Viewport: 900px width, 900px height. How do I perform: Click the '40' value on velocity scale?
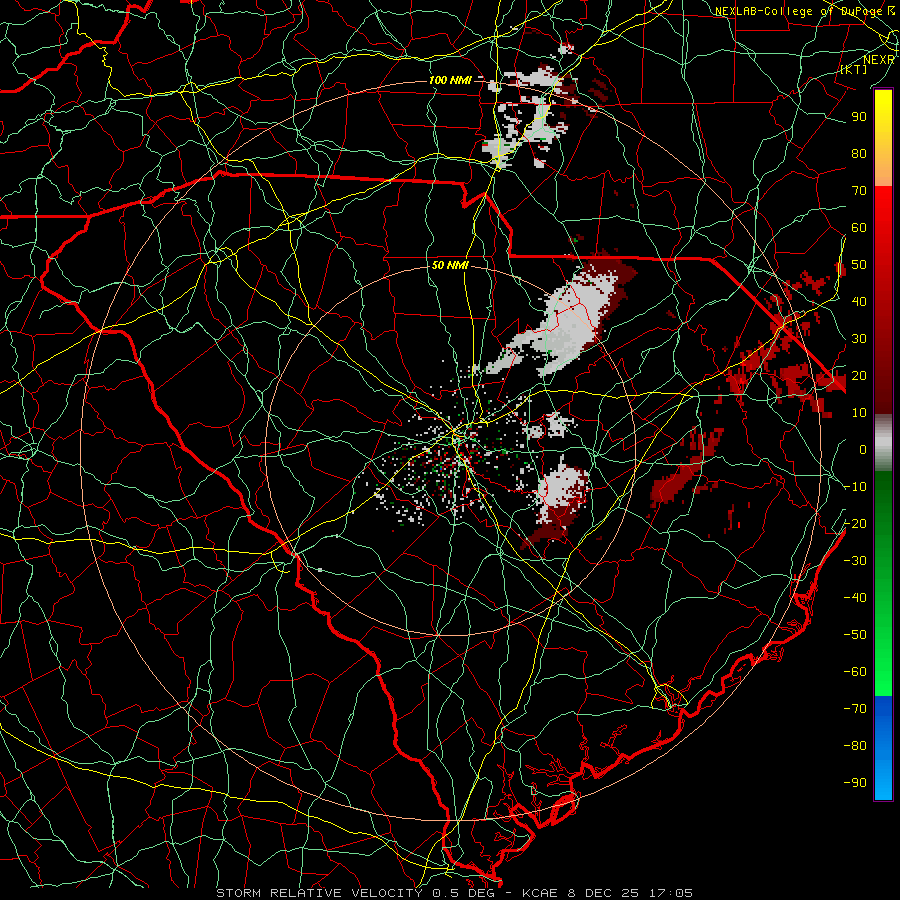859,302
